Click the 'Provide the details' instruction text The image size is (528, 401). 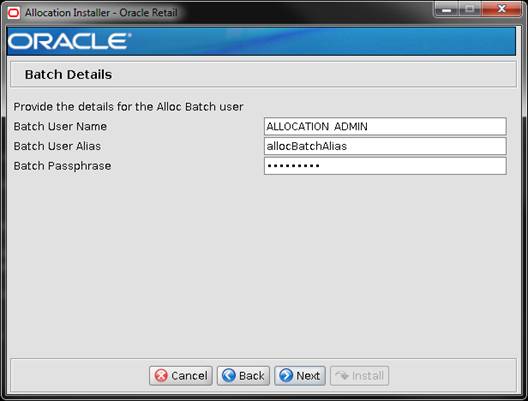pos(128,107)
